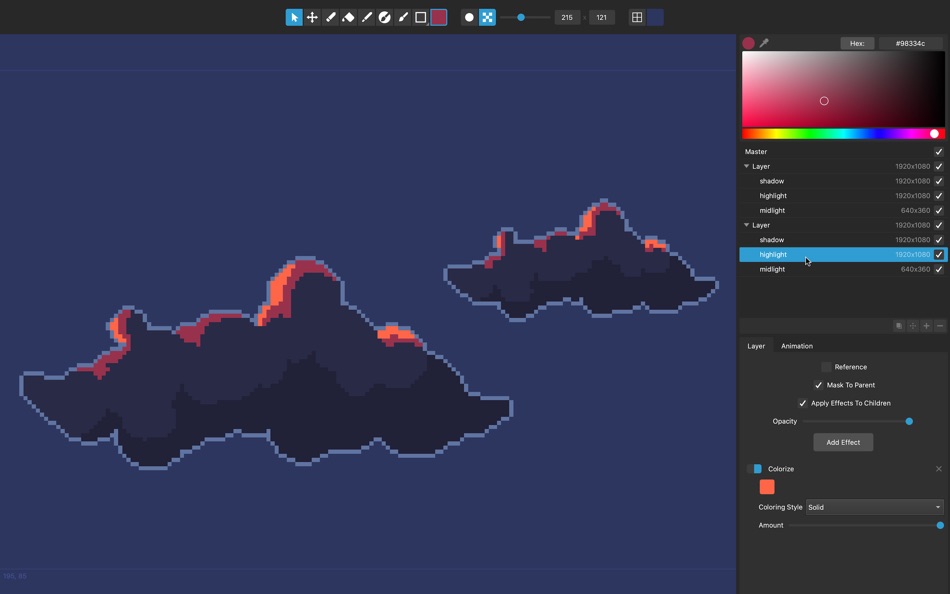Screen dimensions: 950x594
Task: Click the add new layer plus icon
Action: coord(926,325)
